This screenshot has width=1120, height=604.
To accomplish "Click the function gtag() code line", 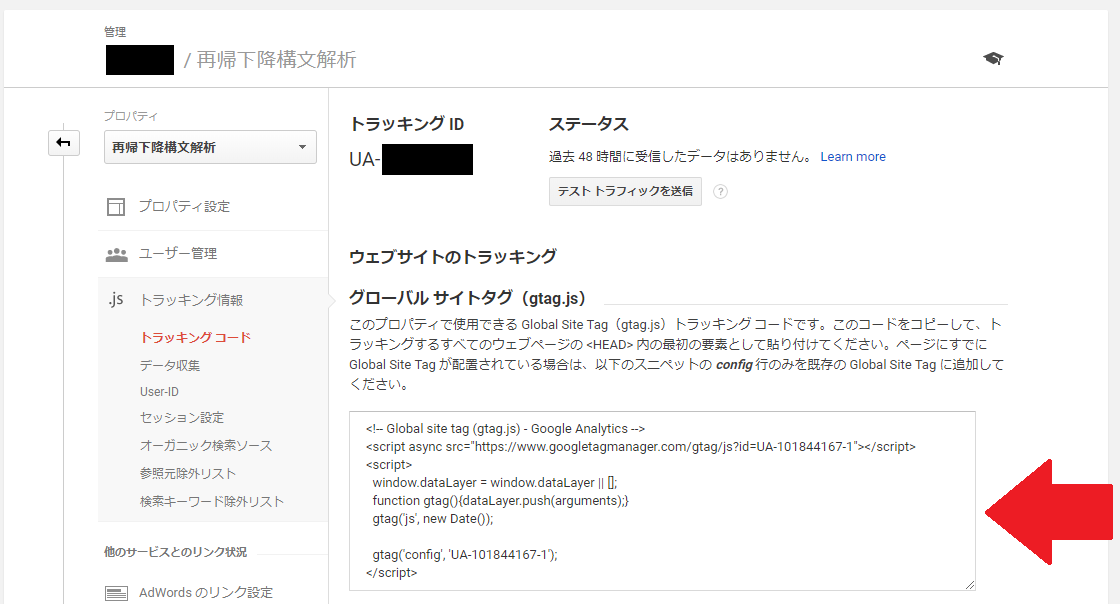I will (x=501, y=501).
